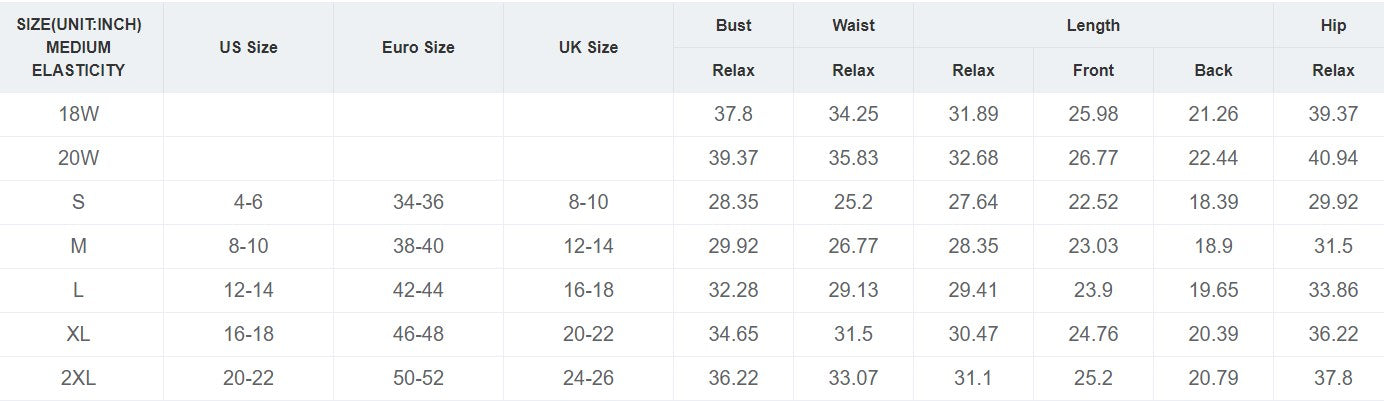
Task: Click the 20W hip value 40.94
Action: click(1333, 158)
